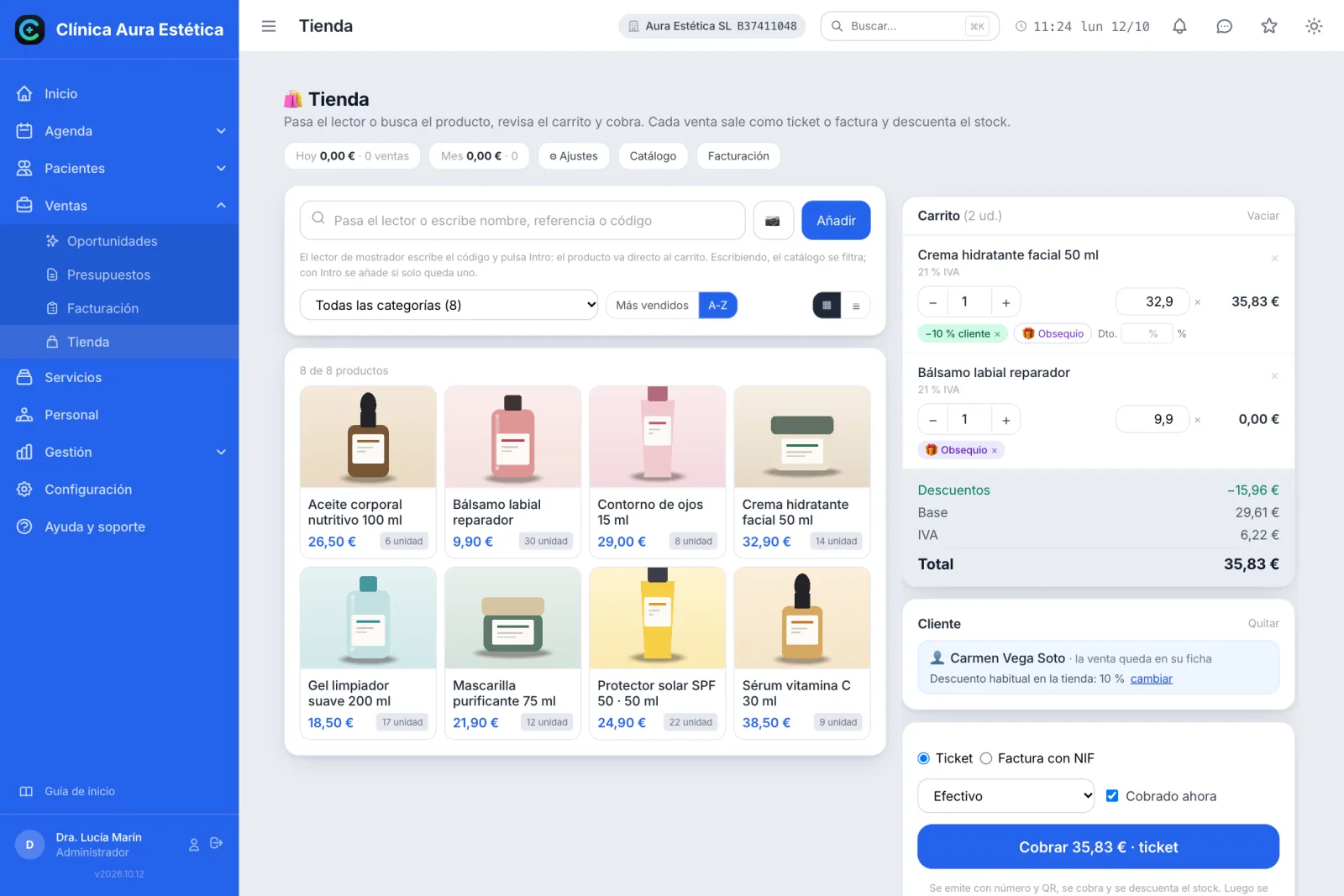The height and width of the screenshot is (896, 1344).
Task: Focus the product search input field
Action: click(x=522, y=220)
